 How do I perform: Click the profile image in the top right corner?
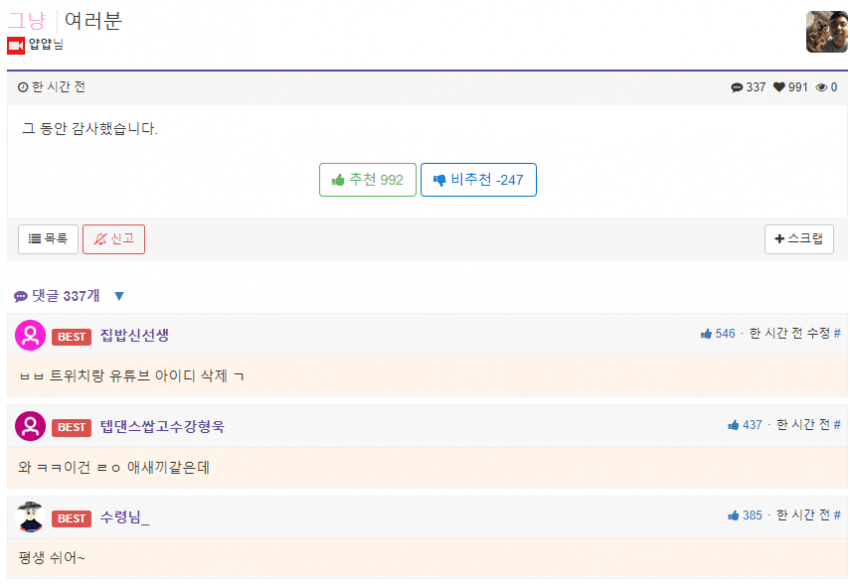pyautogui.click(x=826, y=31)
